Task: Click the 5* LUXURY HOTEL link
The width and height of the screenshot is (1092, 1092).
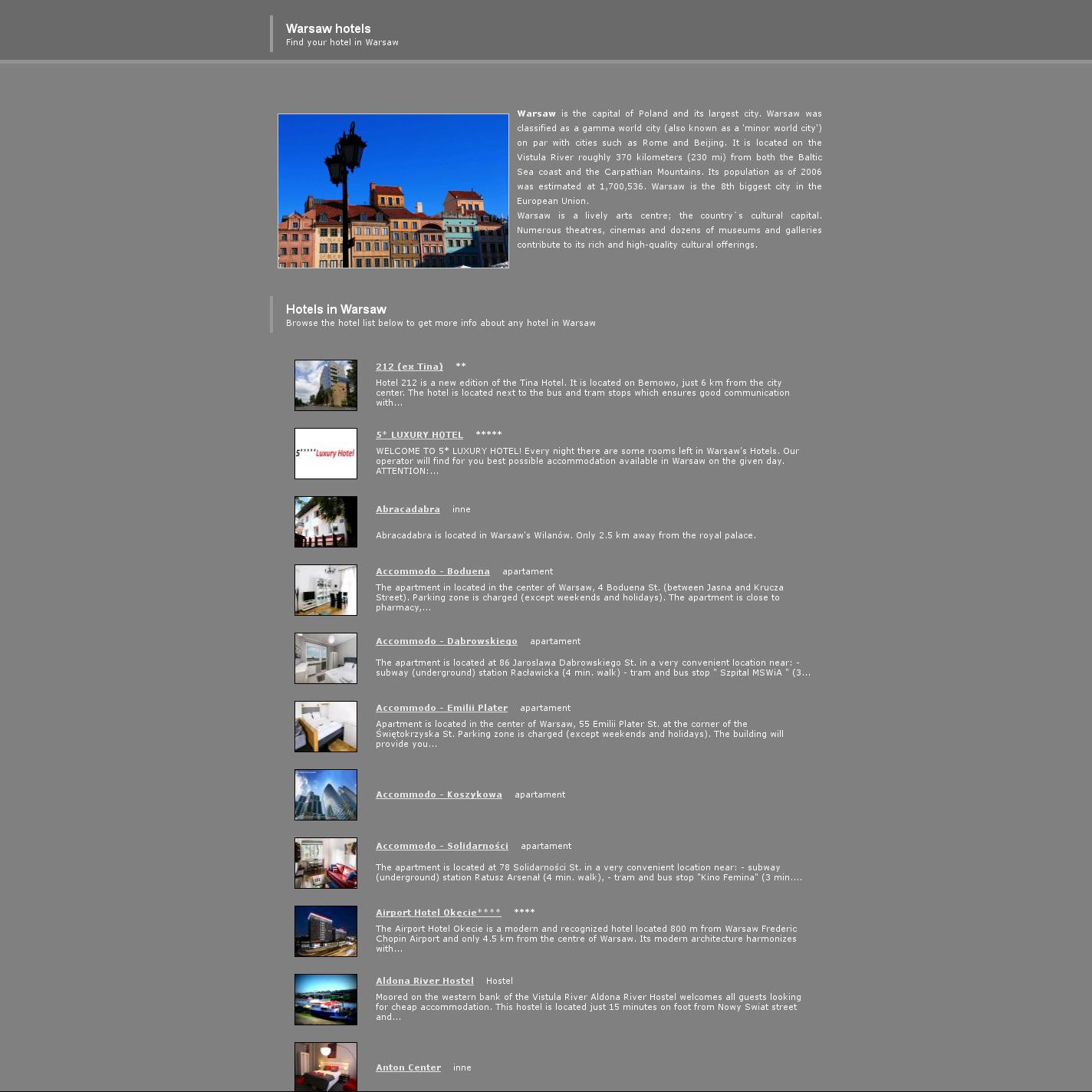Action: click(x=419, y=435)
